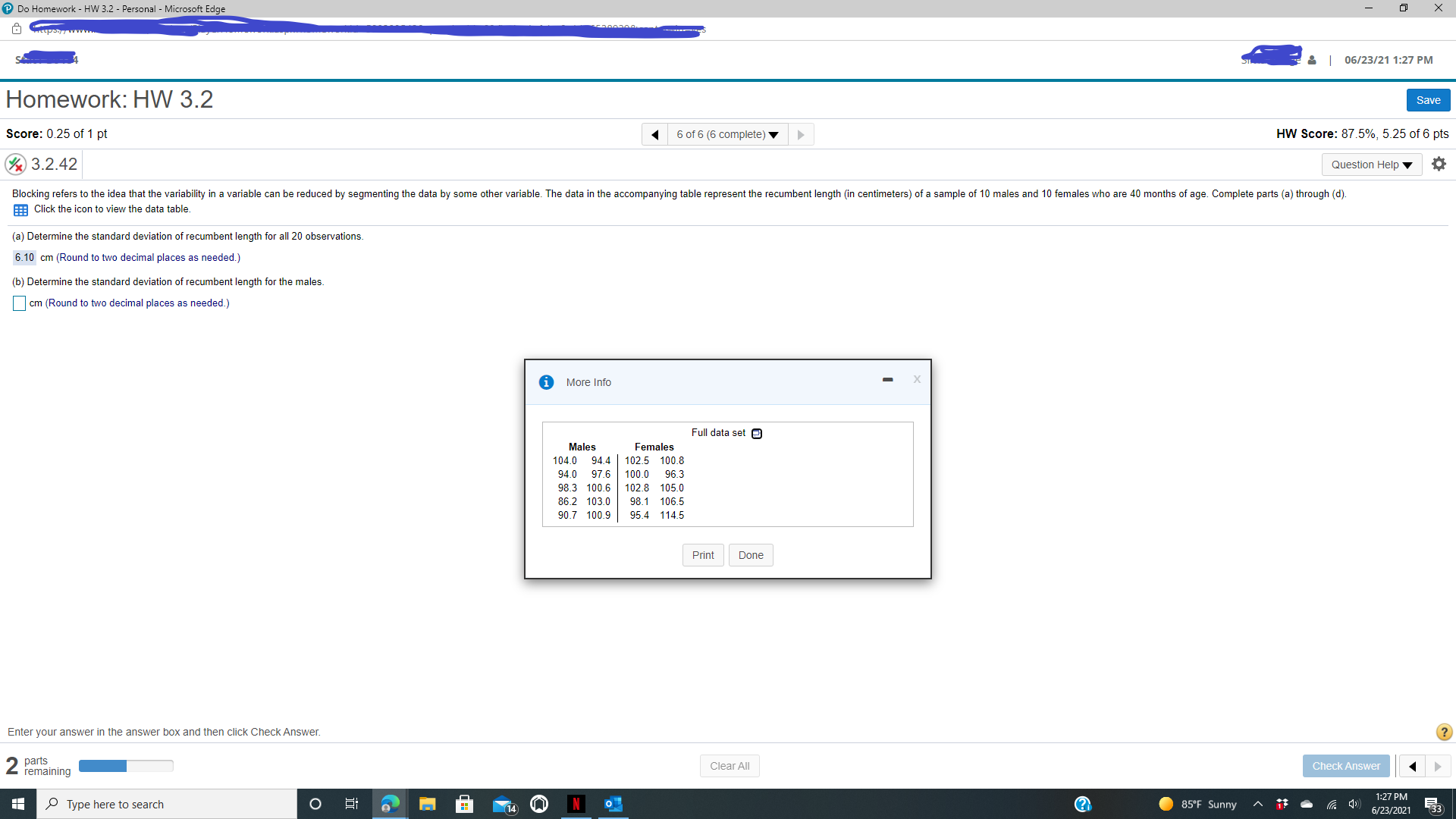Click the Done button
Screen dimensions: 1456x819
pyautogui.click(x=751, y=555)
